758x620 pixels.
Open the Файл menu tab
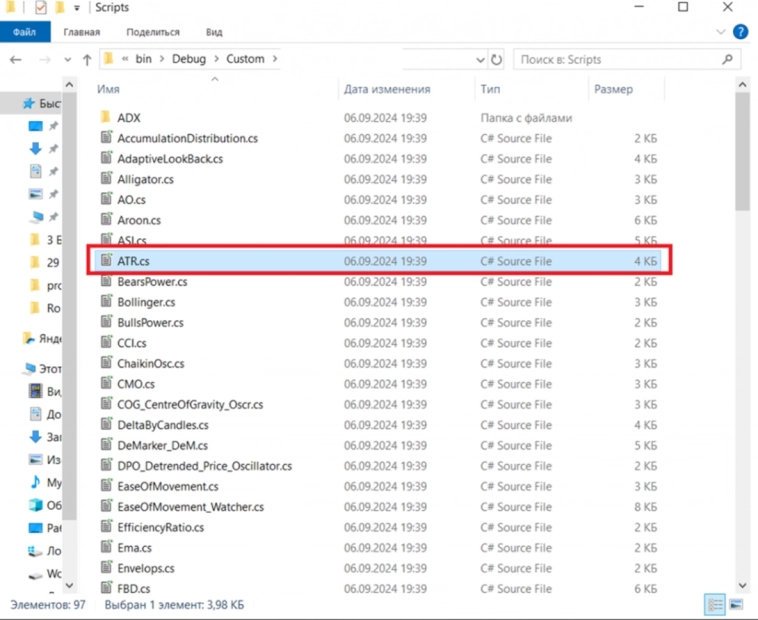[x=24, y=32]
